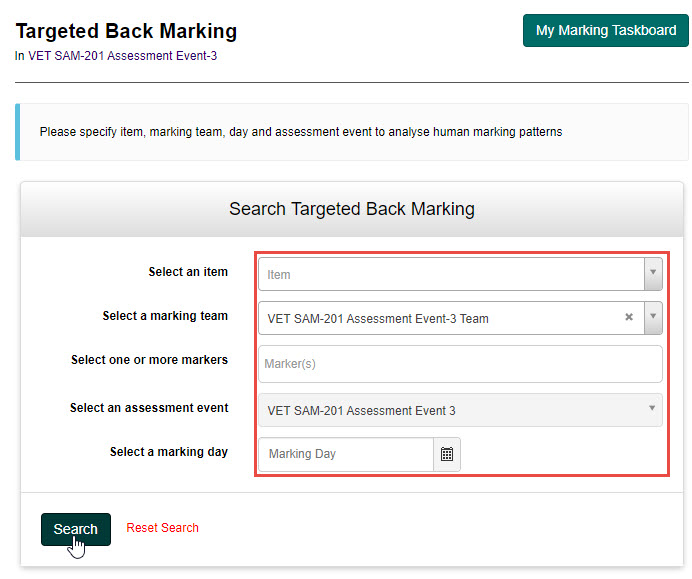Expand the marking team dropdown arrow
Image resolution: width=692 pixels, height=579 pixels.
tap(653, 318)
